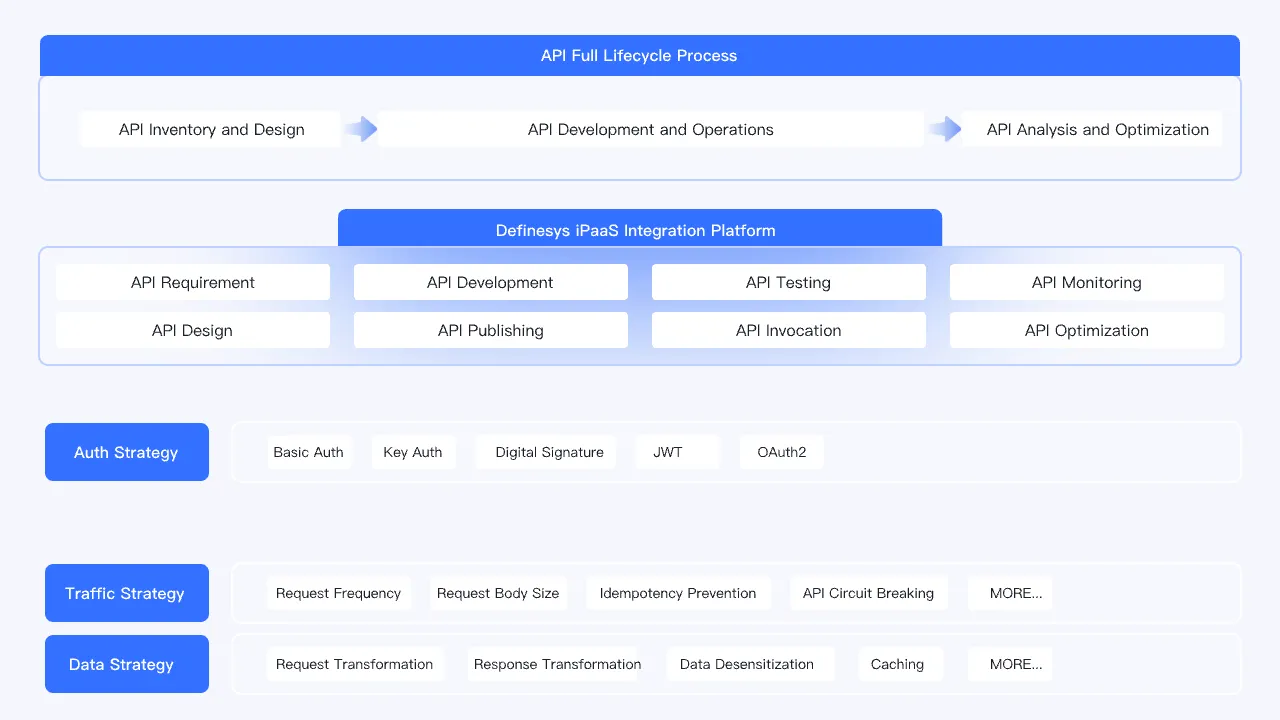
Task: Select the API Requirement box
Action: [193, 282]
